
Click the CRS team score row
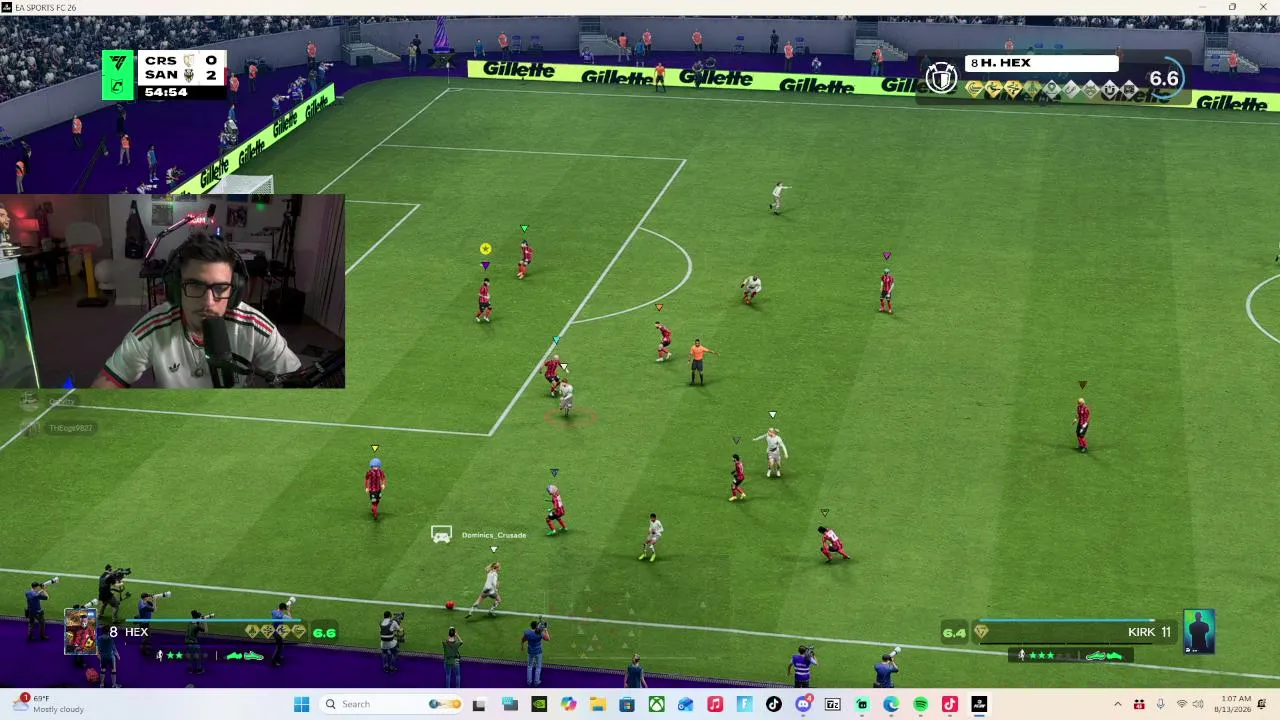tap(181, 61)
